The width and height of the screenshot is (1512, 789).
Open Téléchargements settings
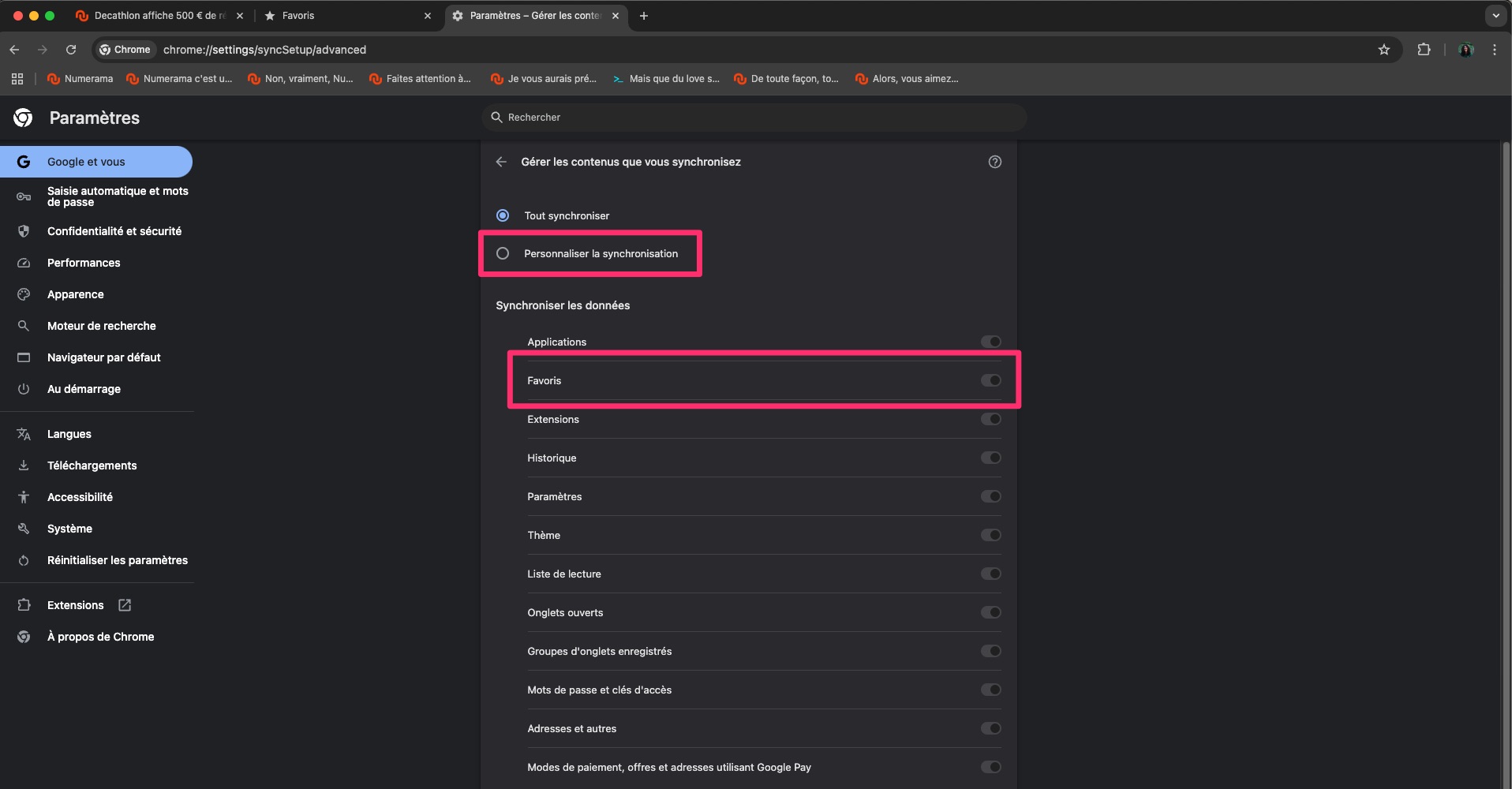coord(96,466)
